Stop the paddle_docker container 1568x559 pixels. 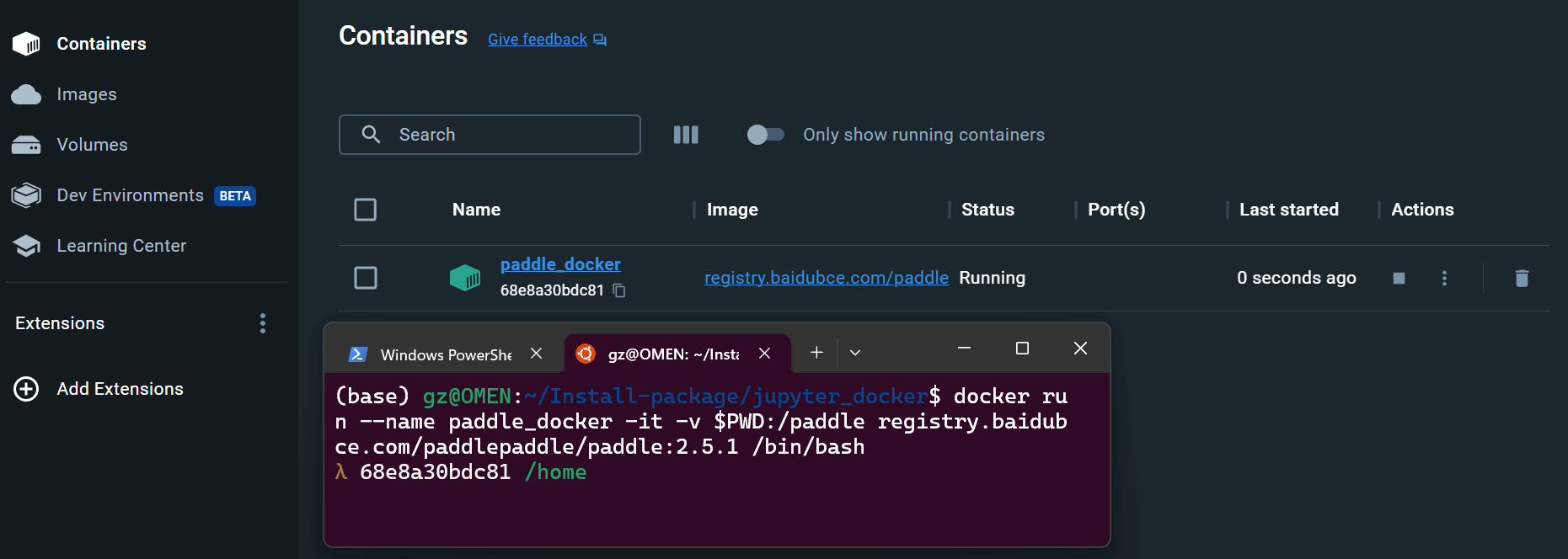[1399, 278]
